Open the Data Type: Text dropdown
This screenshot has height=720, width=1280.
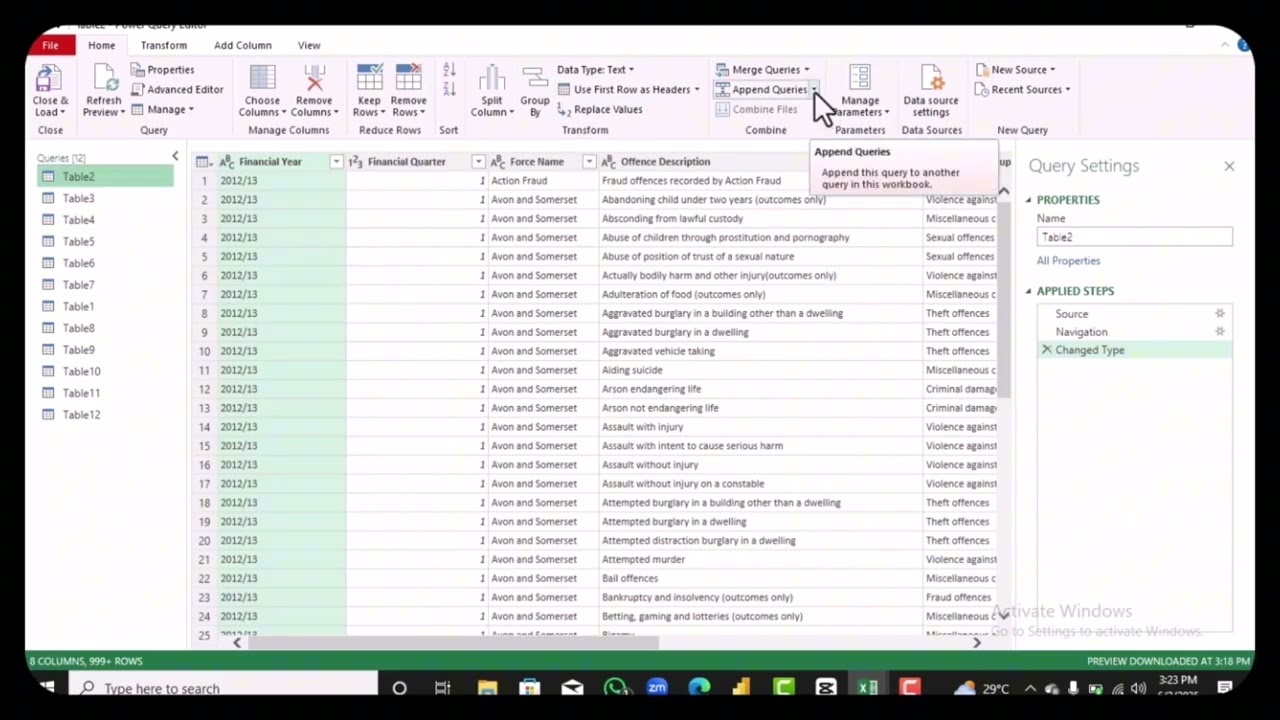pyautogui.click(x=595, y=70)
